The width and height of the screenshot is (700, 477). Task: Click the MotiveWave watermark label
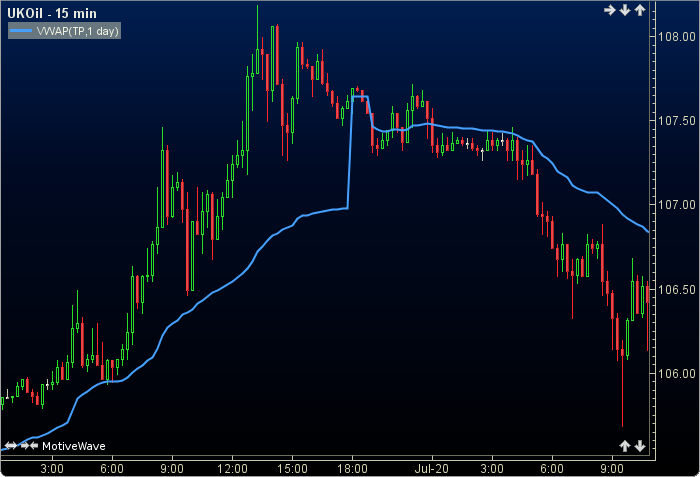74,446
